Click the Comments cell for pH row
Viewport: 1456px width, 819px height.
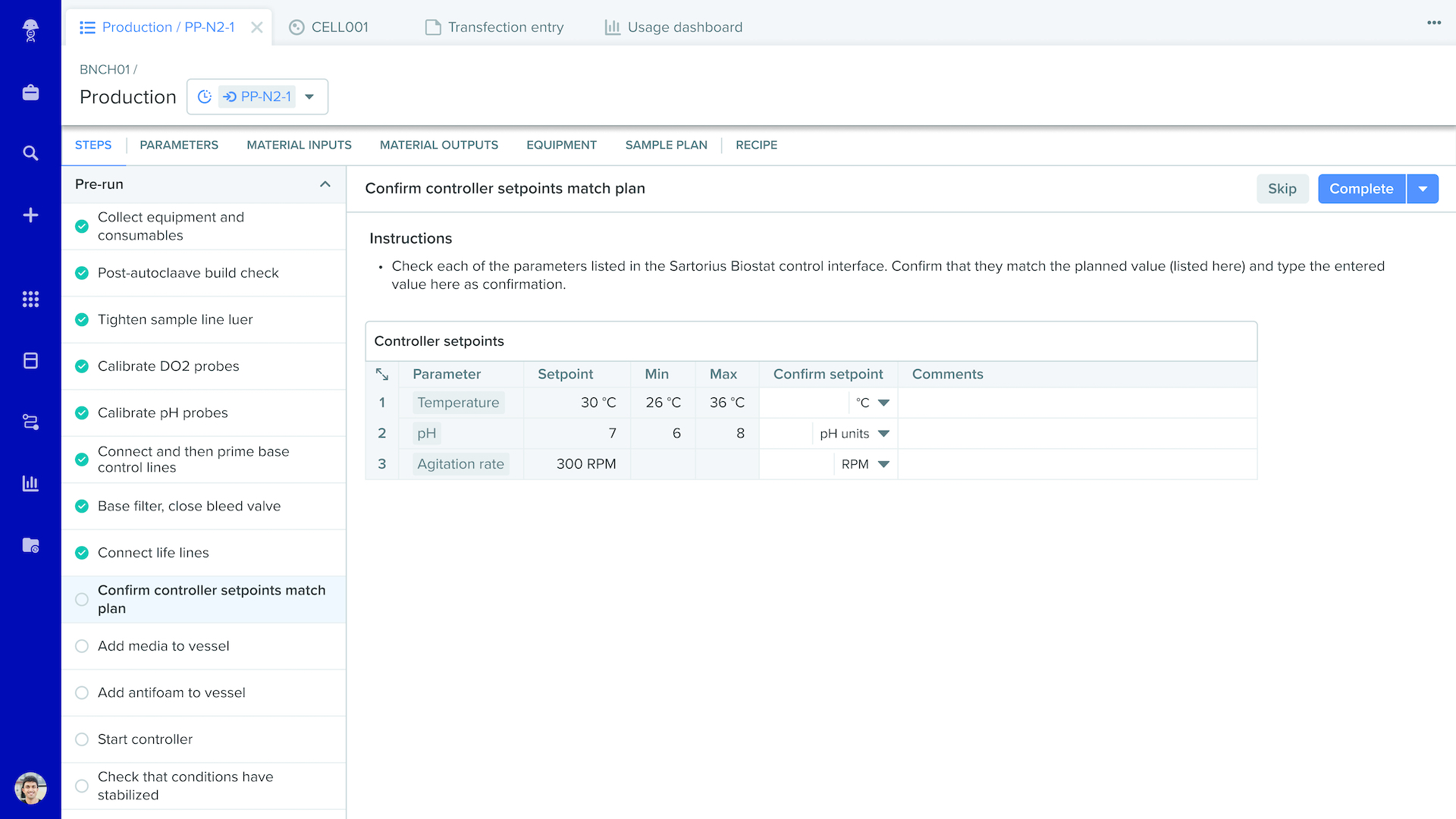click(x=1078, y=434)
